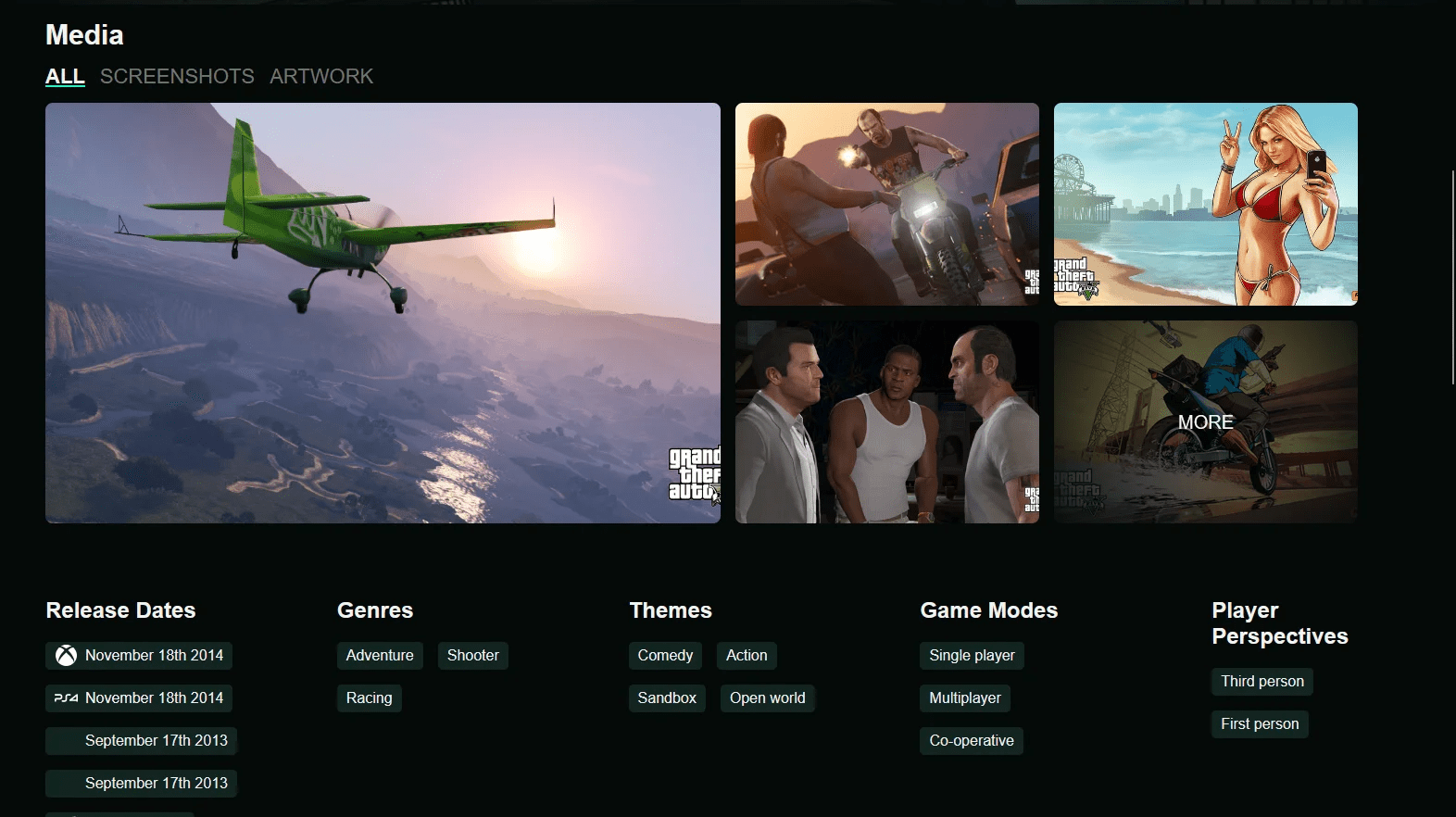Screen dimensions: 1456x817
Task: Click the Media section heading
Action: (x=84, y=35)
